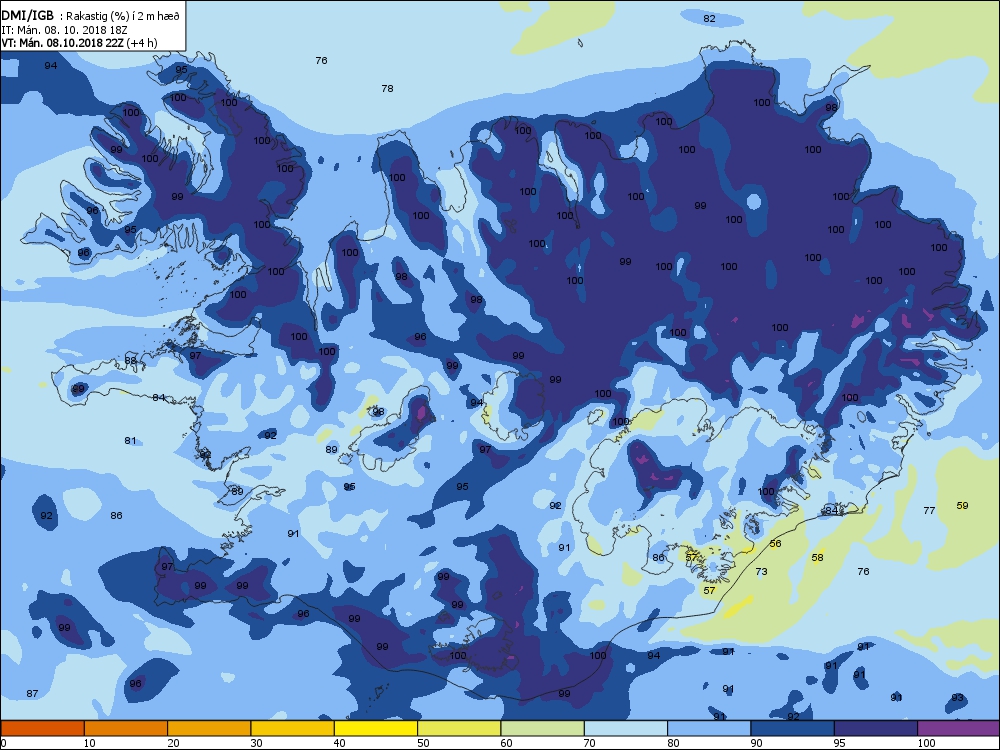Select the navy 95–100 legend swatch

coord(876,728)
